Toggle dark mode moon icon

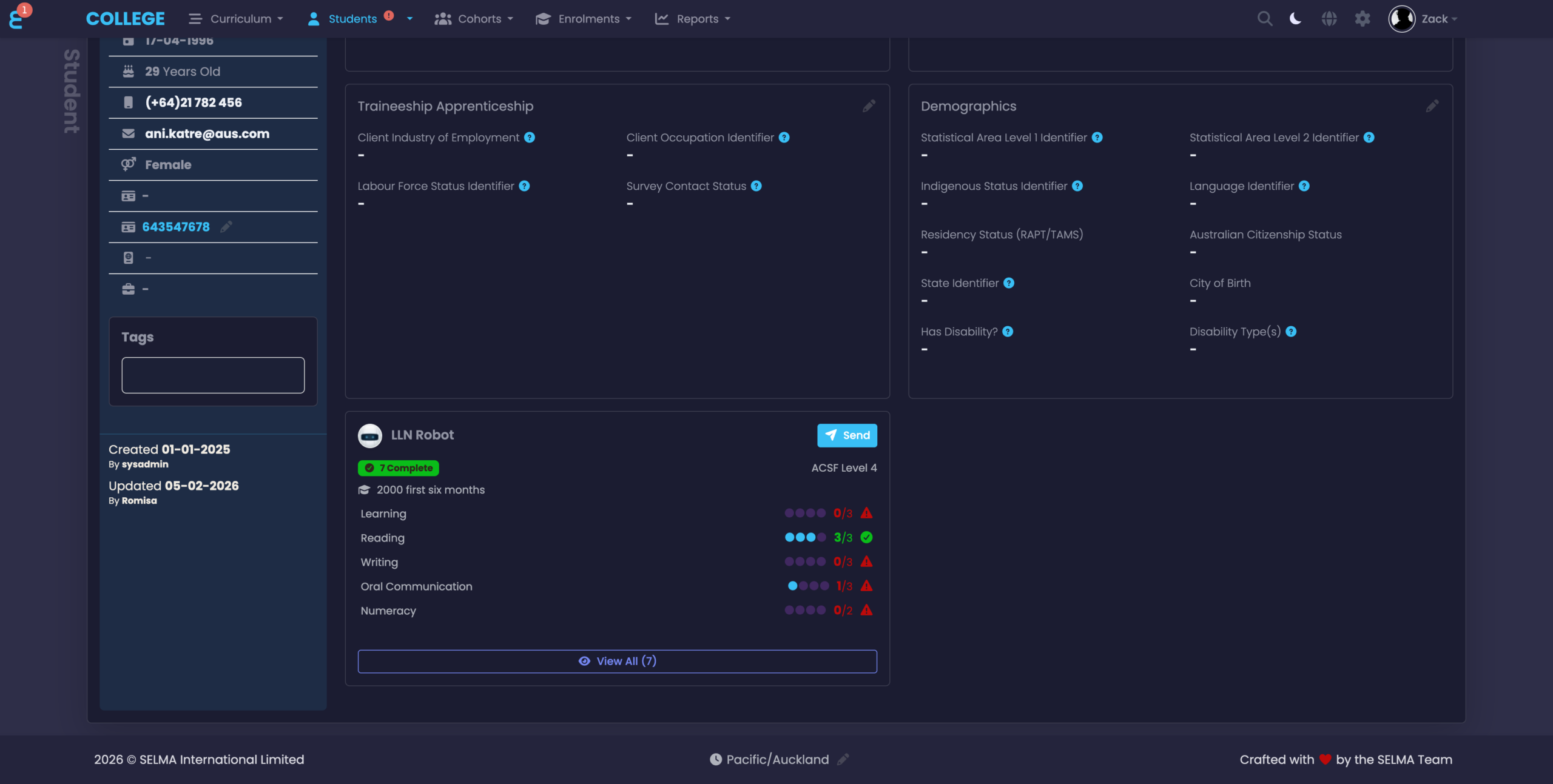point(1295,19)
